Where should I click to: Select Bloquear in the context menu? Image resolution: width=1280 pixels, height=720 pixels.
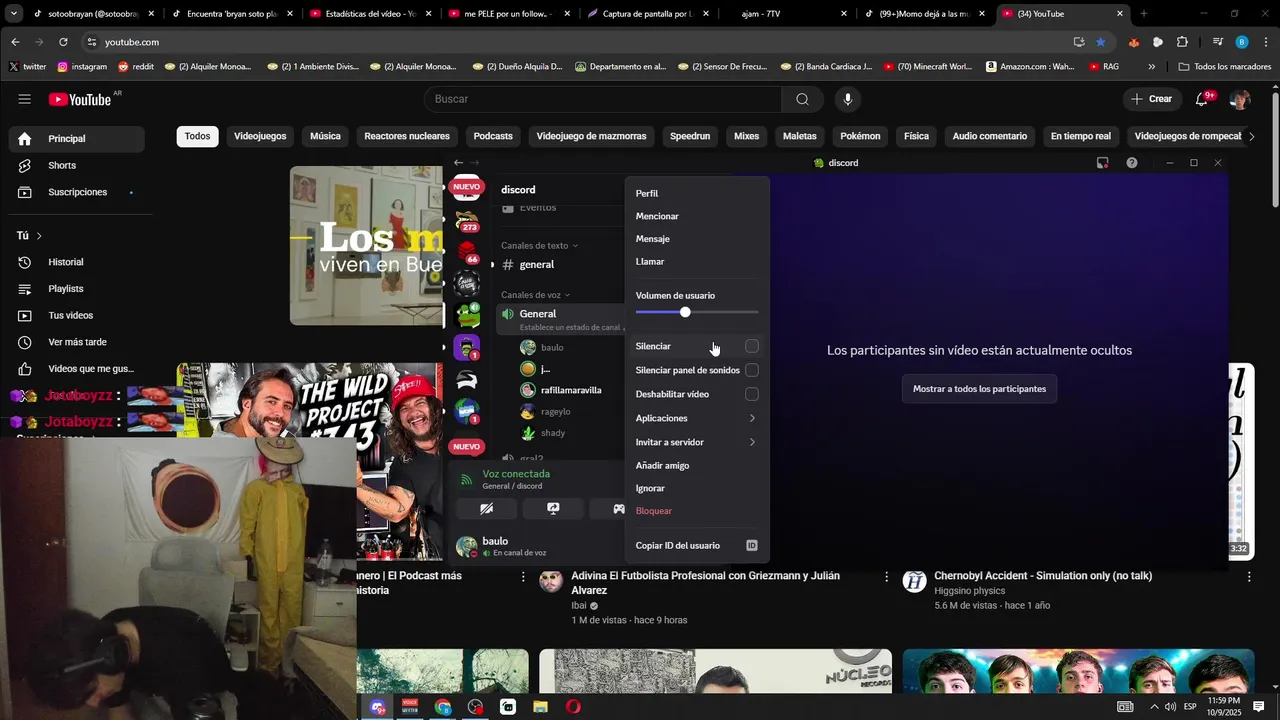[x=697, y=511]
